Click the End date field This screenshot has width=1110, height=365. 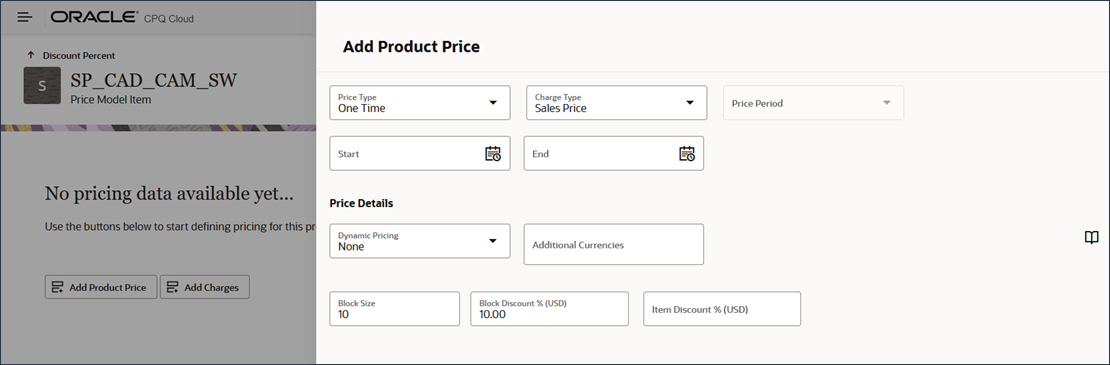[614, 153]
